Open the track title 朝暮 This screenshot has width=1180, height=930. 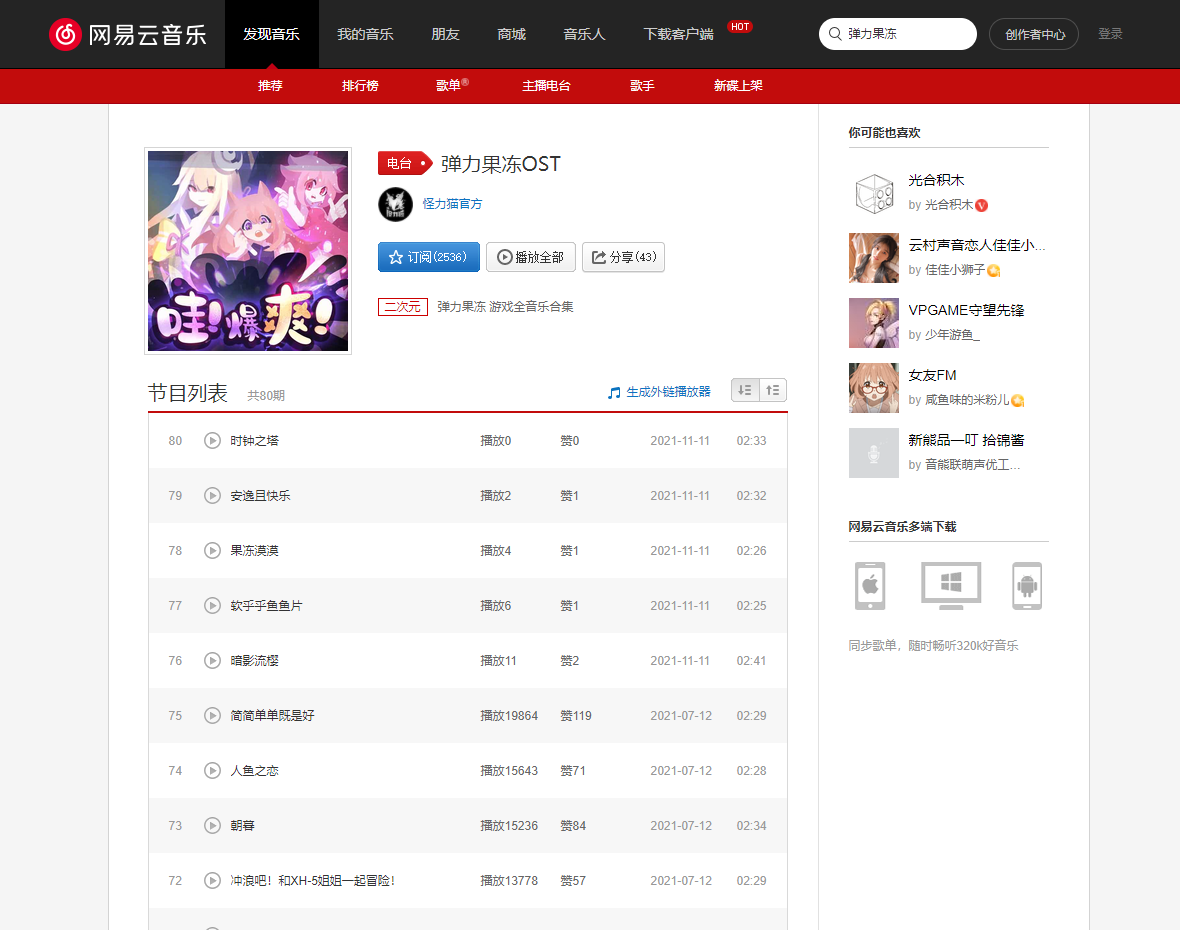tap(242, 825)
